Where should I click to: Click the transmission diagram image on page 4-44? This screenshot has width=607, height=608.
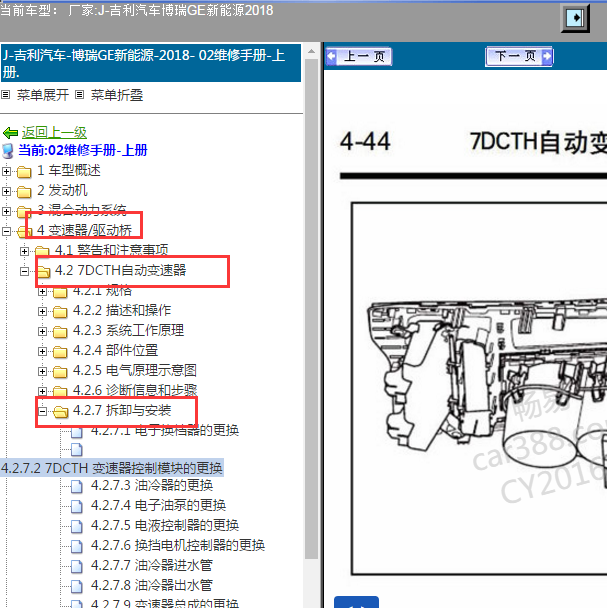coord(479,388)
